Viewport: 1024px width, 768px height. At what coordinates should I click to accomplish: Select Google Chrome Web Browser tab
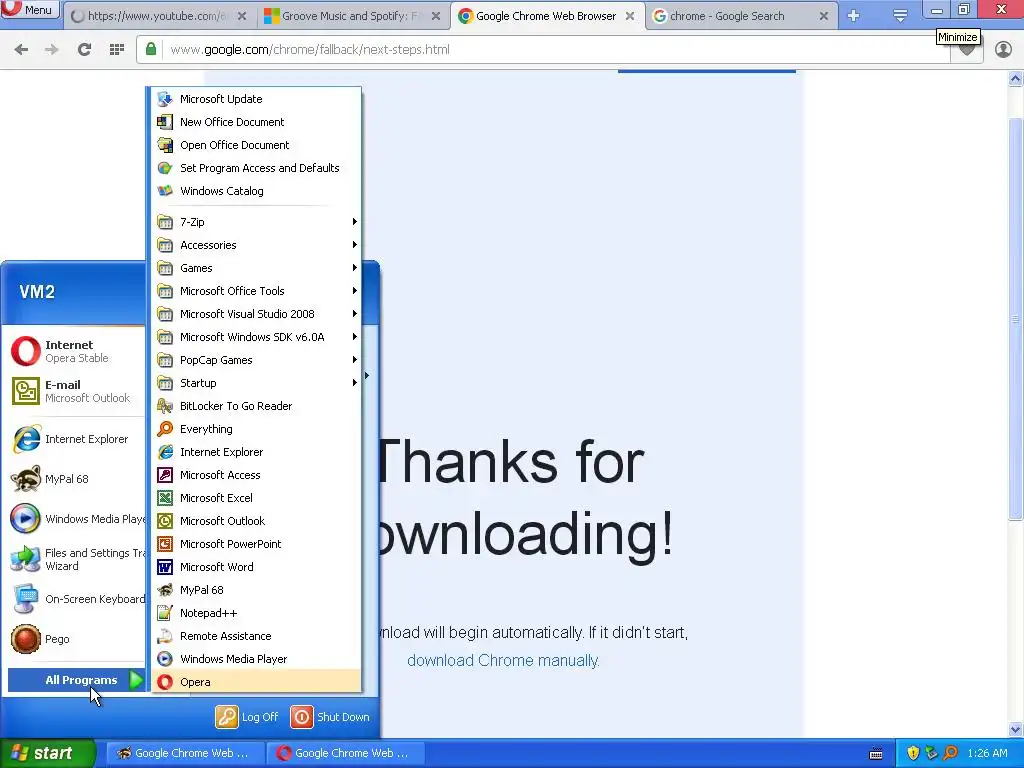[x=546, y=16]
